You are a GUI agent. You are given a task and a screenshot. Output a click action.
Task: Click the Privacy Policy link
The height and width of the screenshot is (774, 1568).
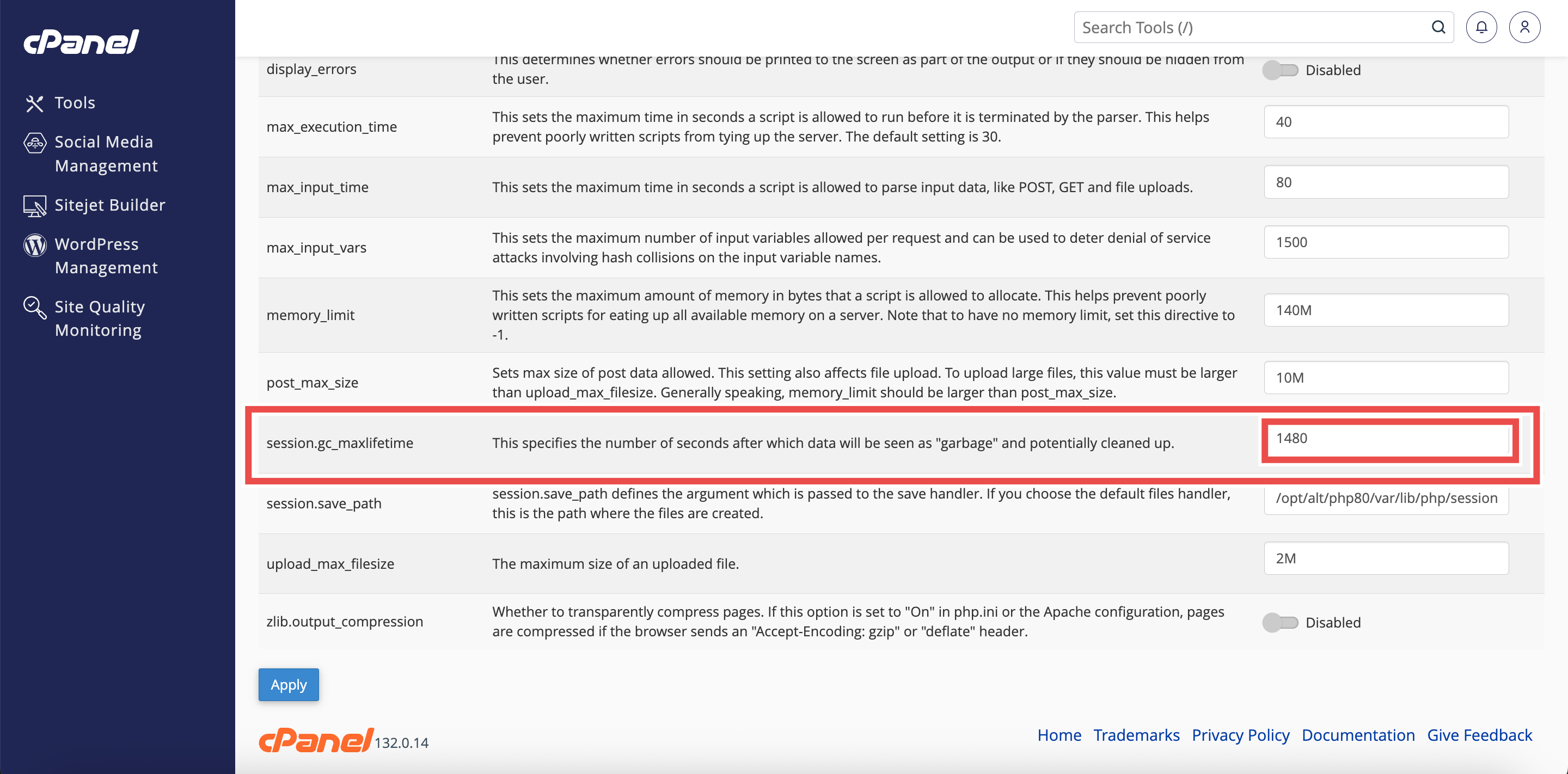pyautogui.click(x=1241, y=736)
